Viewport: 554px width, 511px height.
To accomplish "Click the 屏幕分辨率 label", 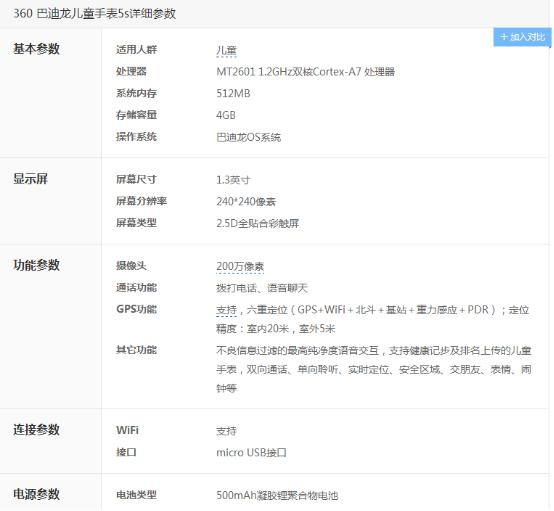I will click(141, 201).
